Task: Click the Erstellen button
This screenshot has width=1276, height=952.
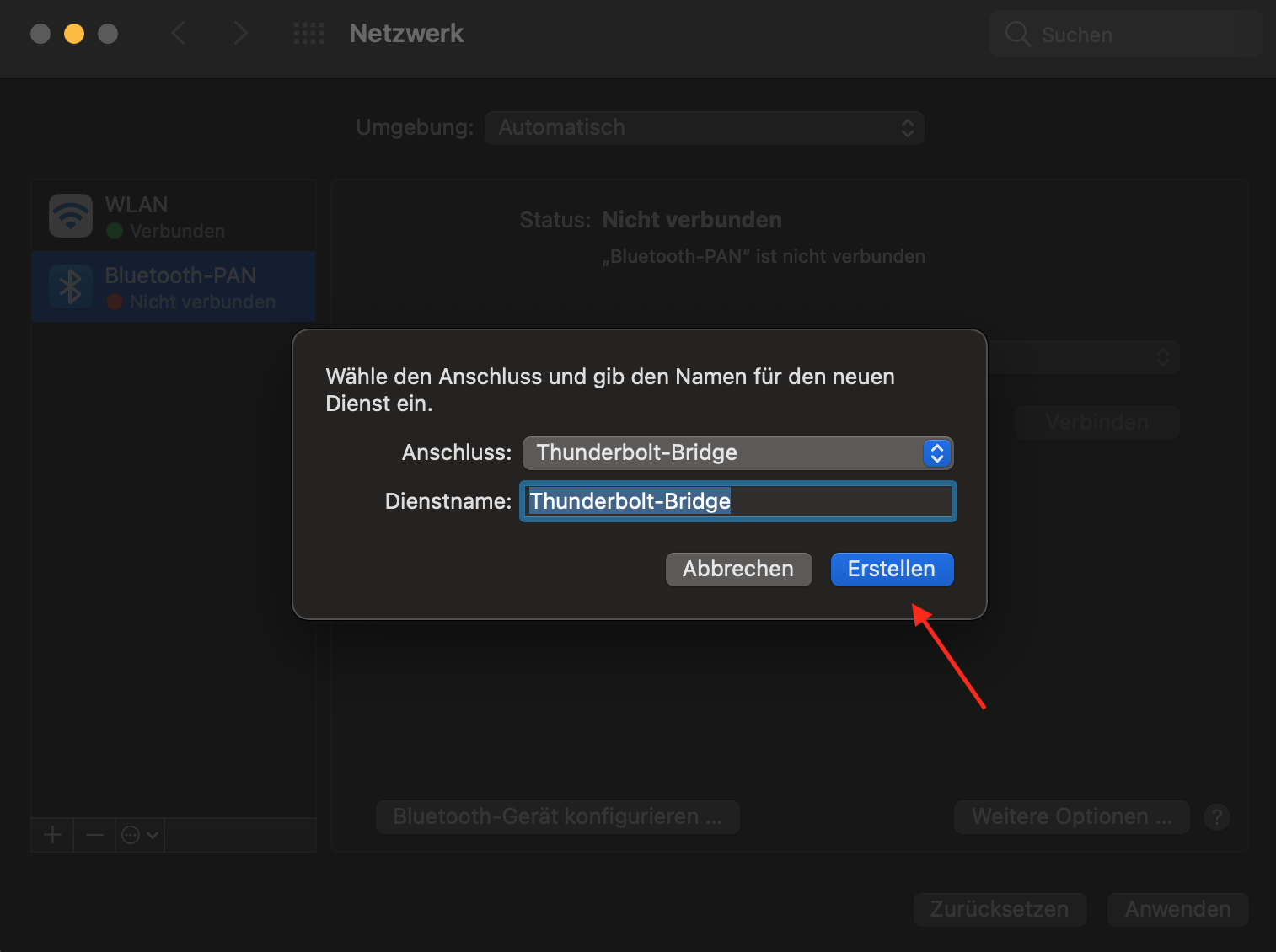Action: [x=892, y=570]
